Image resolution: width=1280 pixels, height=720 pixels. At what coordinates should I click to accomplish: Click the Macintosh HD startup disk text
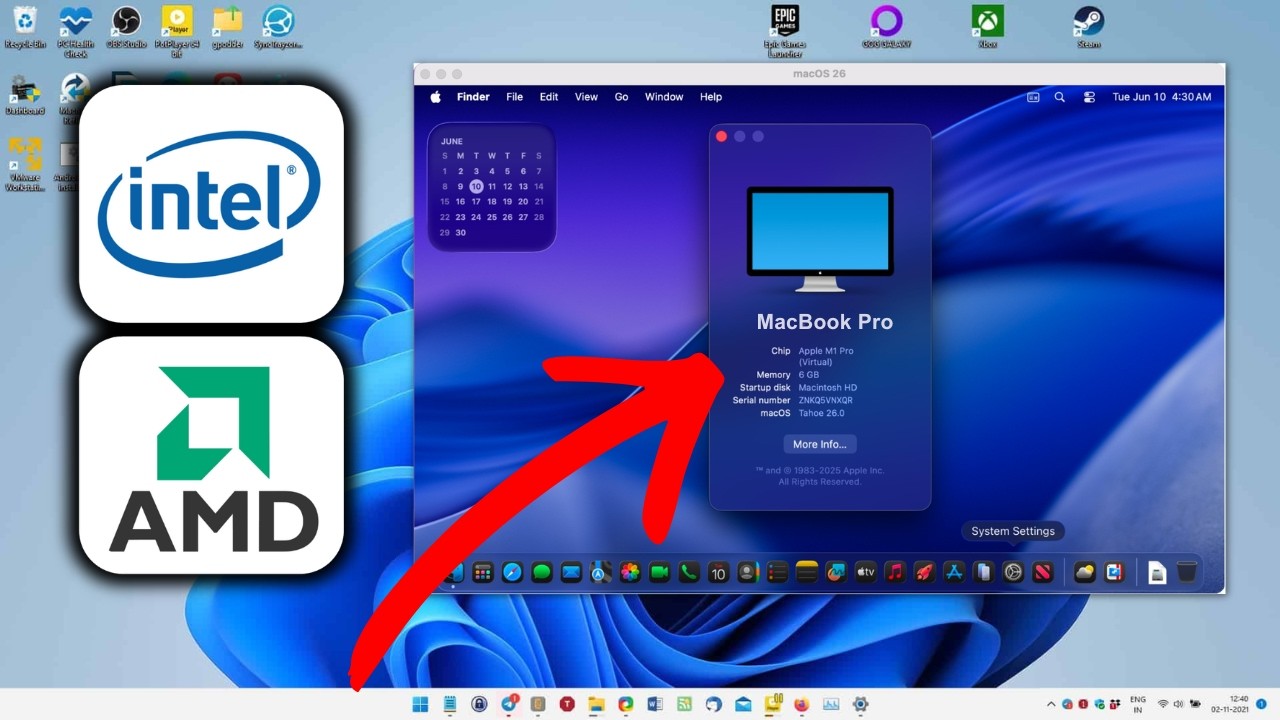coord(828,387)
